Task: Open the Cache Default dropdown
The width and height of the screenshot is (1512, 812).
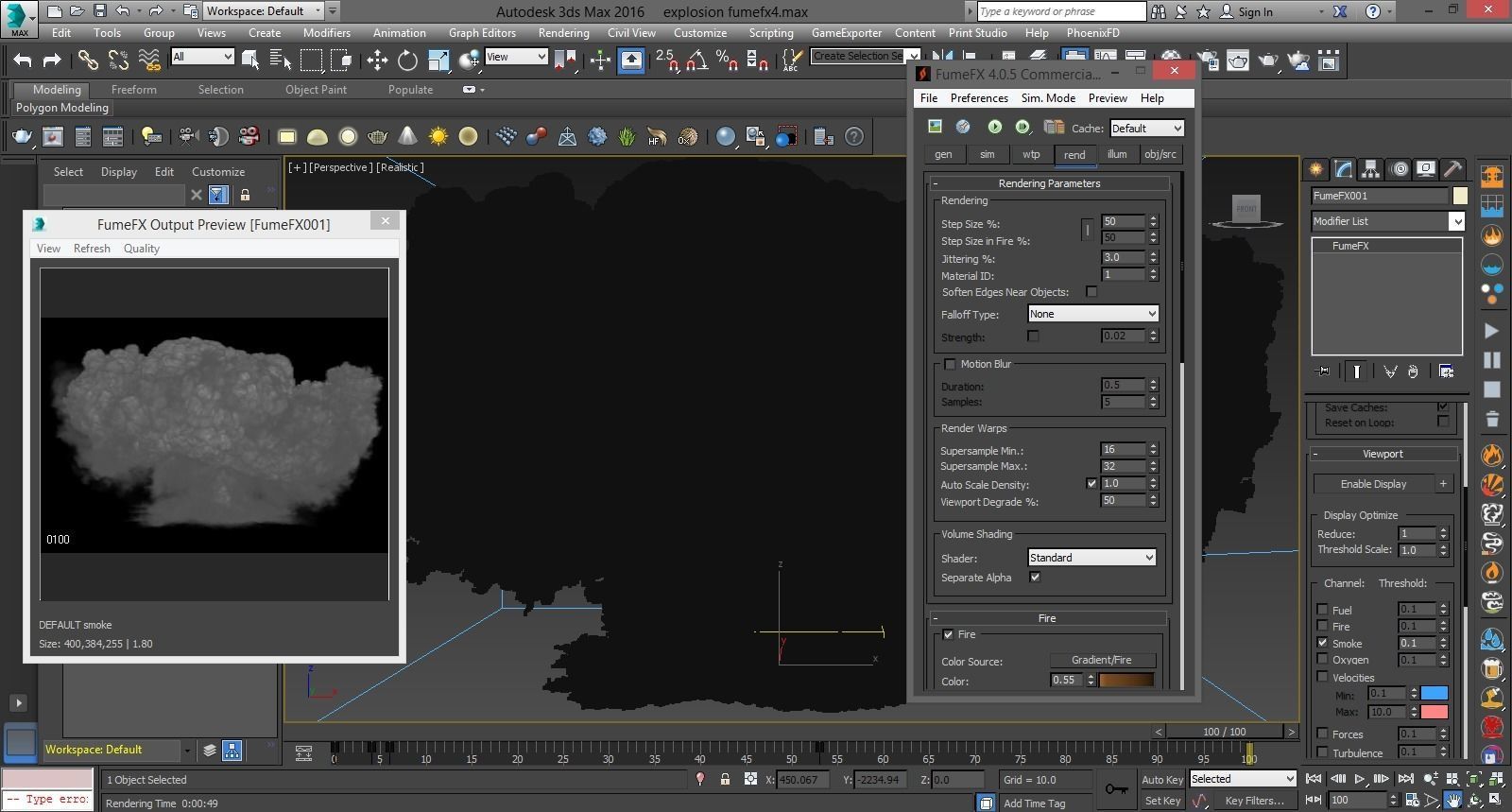Action: [x=1145, y=129]
